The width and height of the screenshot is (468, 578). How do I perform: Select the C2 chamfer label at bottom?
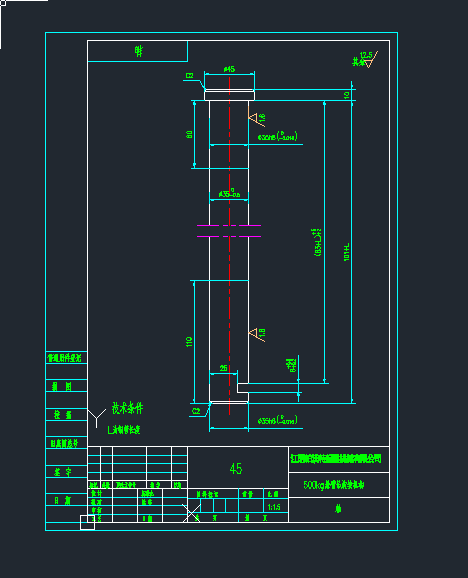click(196, 411)
